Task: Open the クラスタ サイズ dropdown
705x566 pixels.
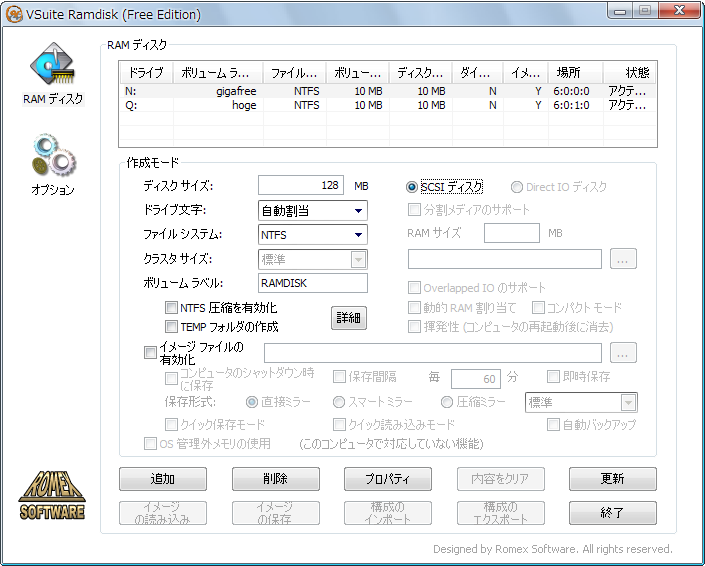Action: tap(312, 259)
